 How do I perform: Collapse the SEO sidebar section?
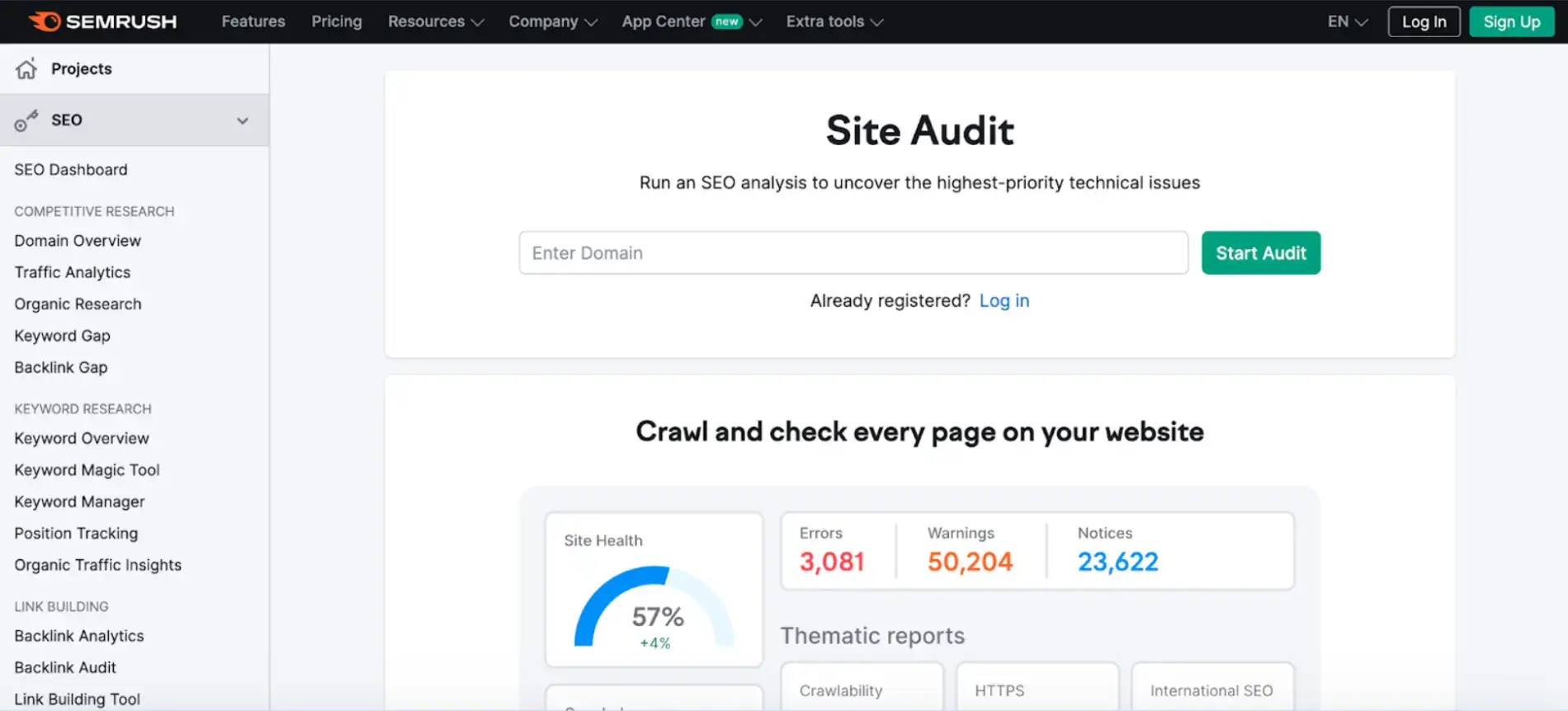(243, 120)
